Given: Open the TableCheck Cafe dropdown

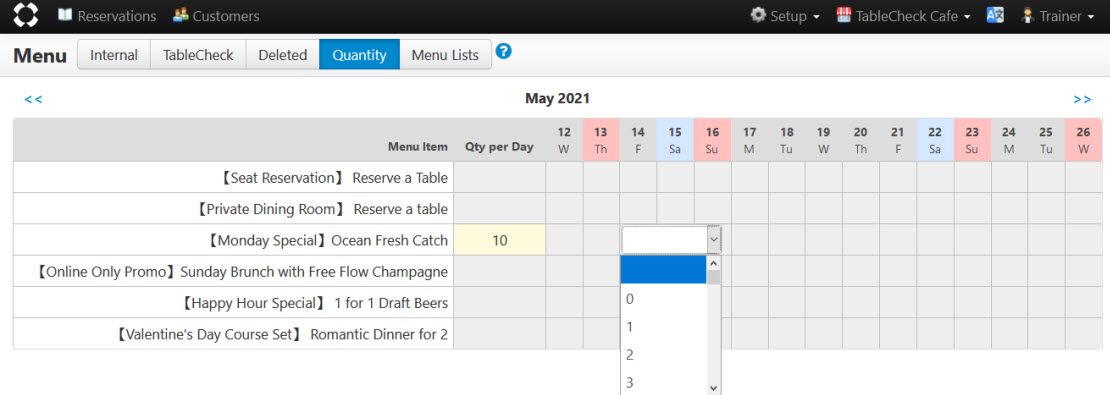Looking at the screenshot, I should (x=903, y=16).
